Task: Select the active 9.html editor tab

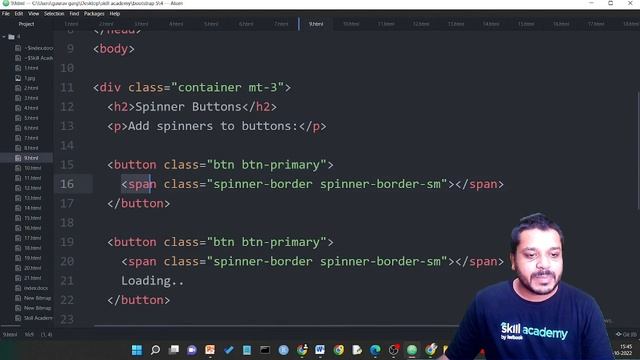Action: [x=316, y=24]
